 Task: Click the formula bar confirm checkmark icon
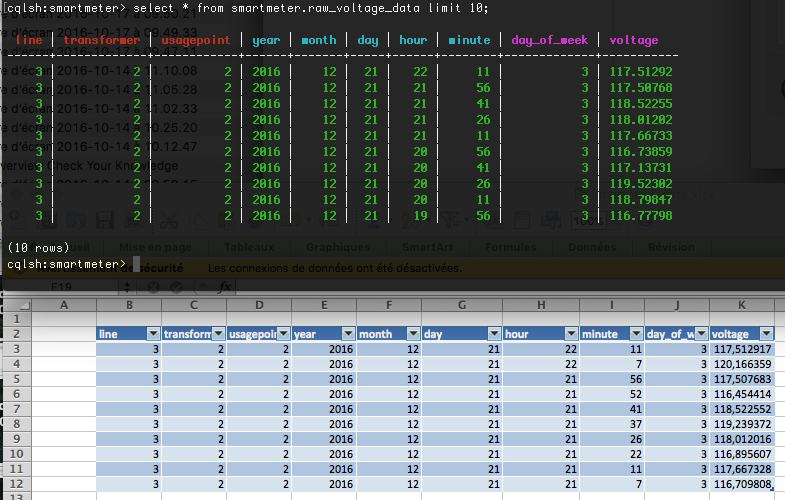click(176, 287)
